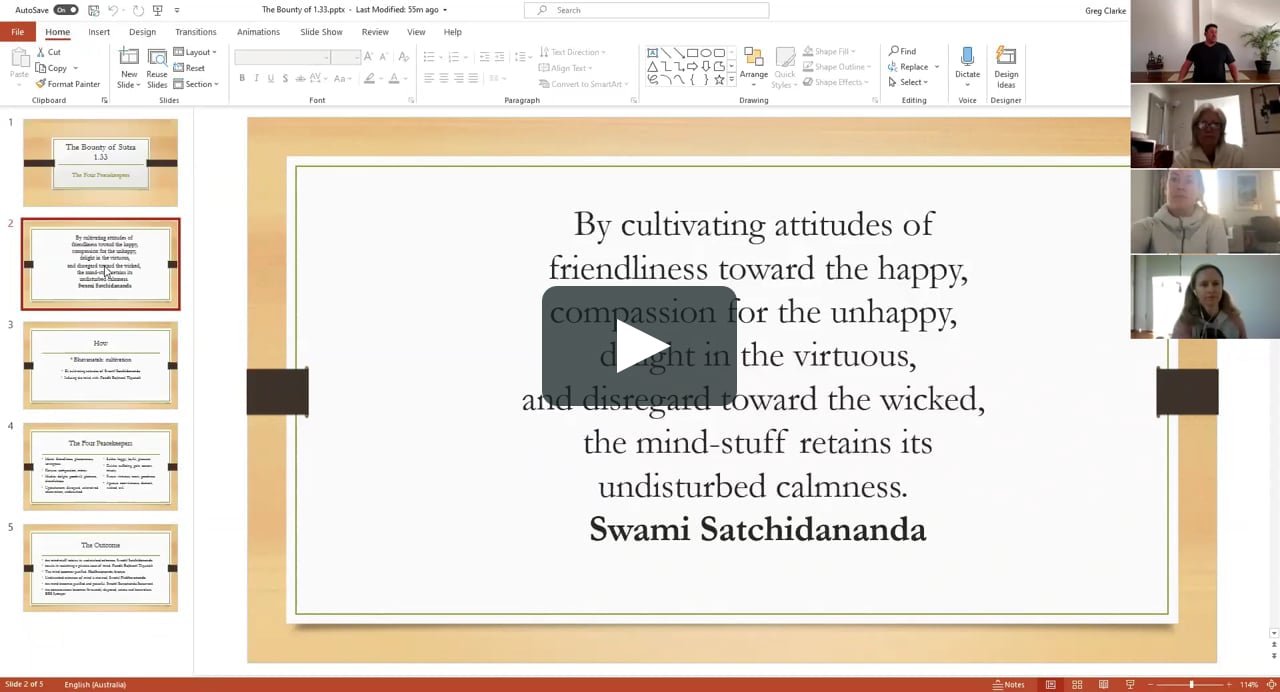The height and width of the screenshot is (692, 1280).
Task: Toggle Normal view button in the status bar
Action: pos(1050,685)
